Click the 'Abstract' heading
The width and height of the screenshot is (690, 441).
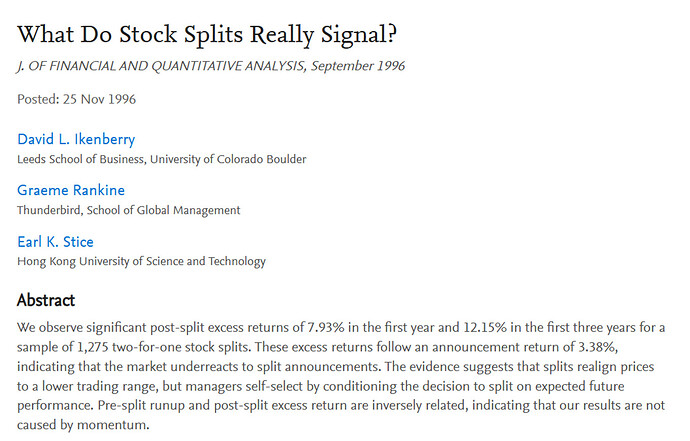(x=46, y=300)
